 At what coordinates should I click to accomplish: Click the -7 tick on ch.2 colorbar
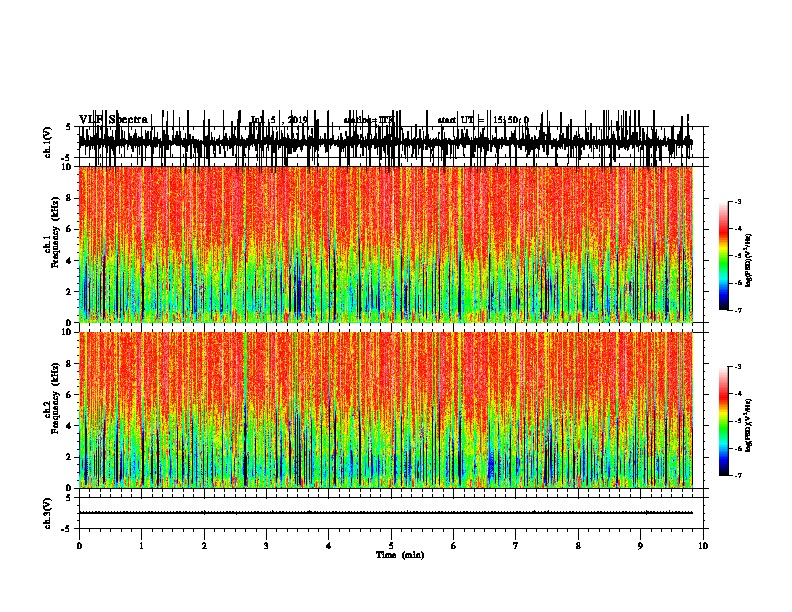click(x=737, y=475)
